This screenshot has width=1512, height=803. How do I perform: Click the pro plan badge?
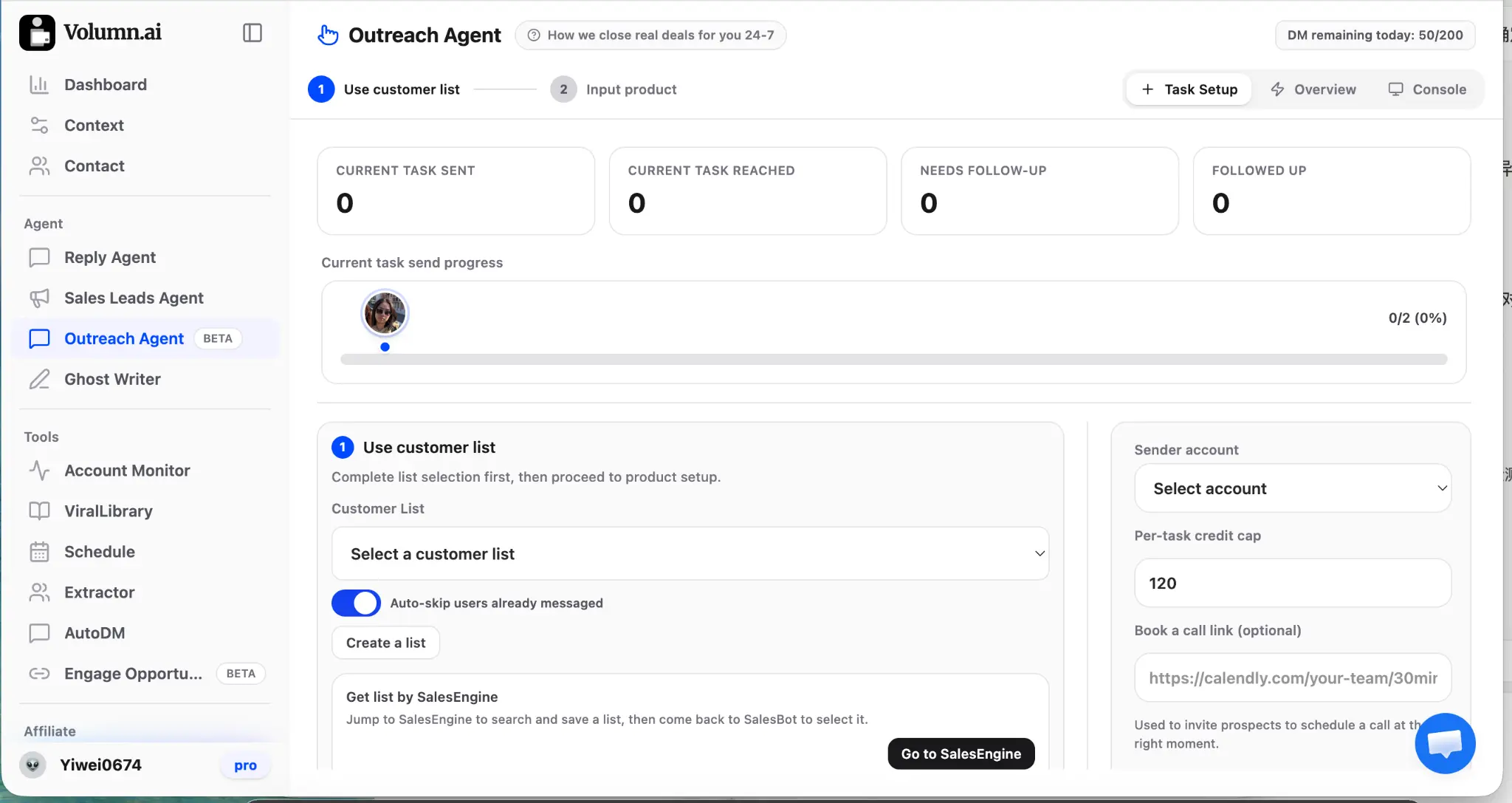(x=245, y=765)
